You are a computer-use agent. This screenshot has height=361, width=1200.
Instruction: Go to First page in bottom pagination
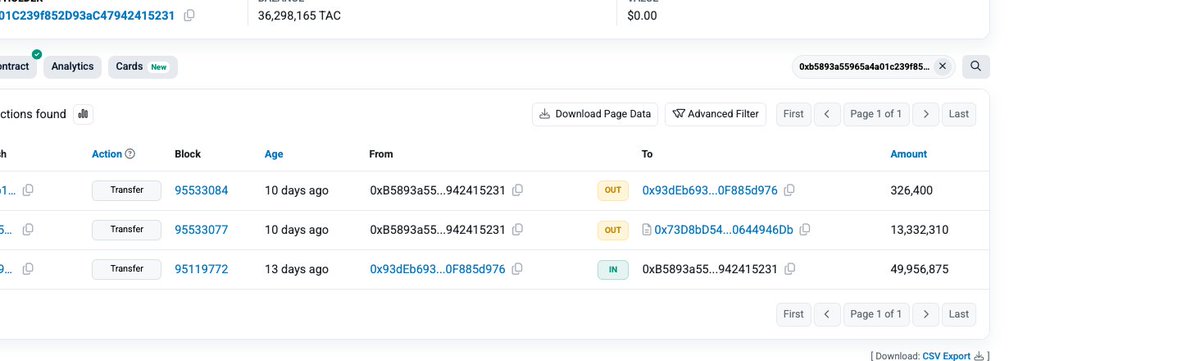point(793,314)
